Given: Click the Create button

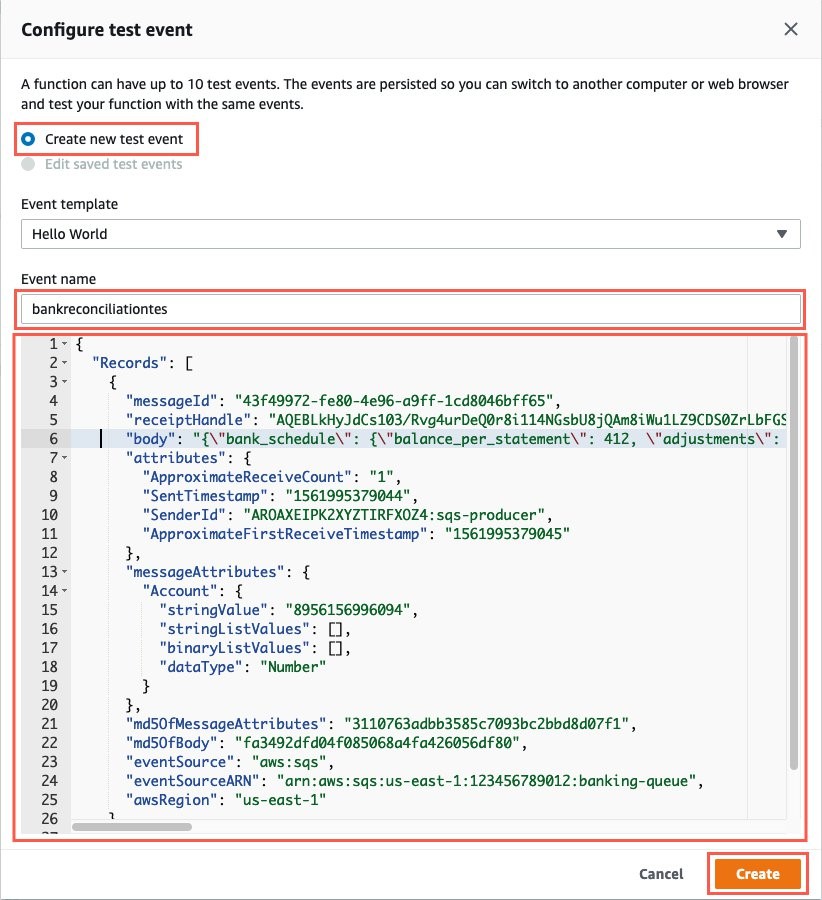Looking at the screenshot, I should tap(757, 873).
